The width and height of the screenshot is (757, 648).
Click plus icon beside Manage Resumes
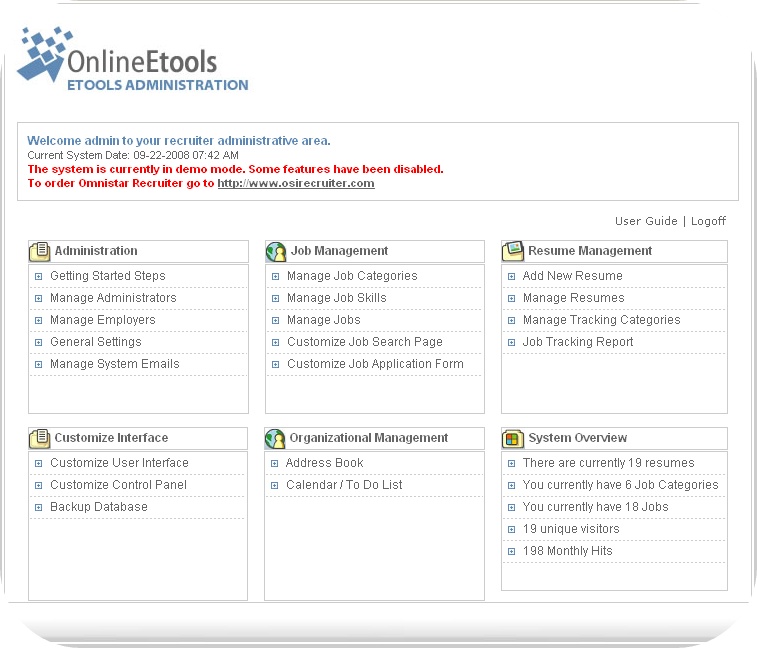(x=511, y=299)
